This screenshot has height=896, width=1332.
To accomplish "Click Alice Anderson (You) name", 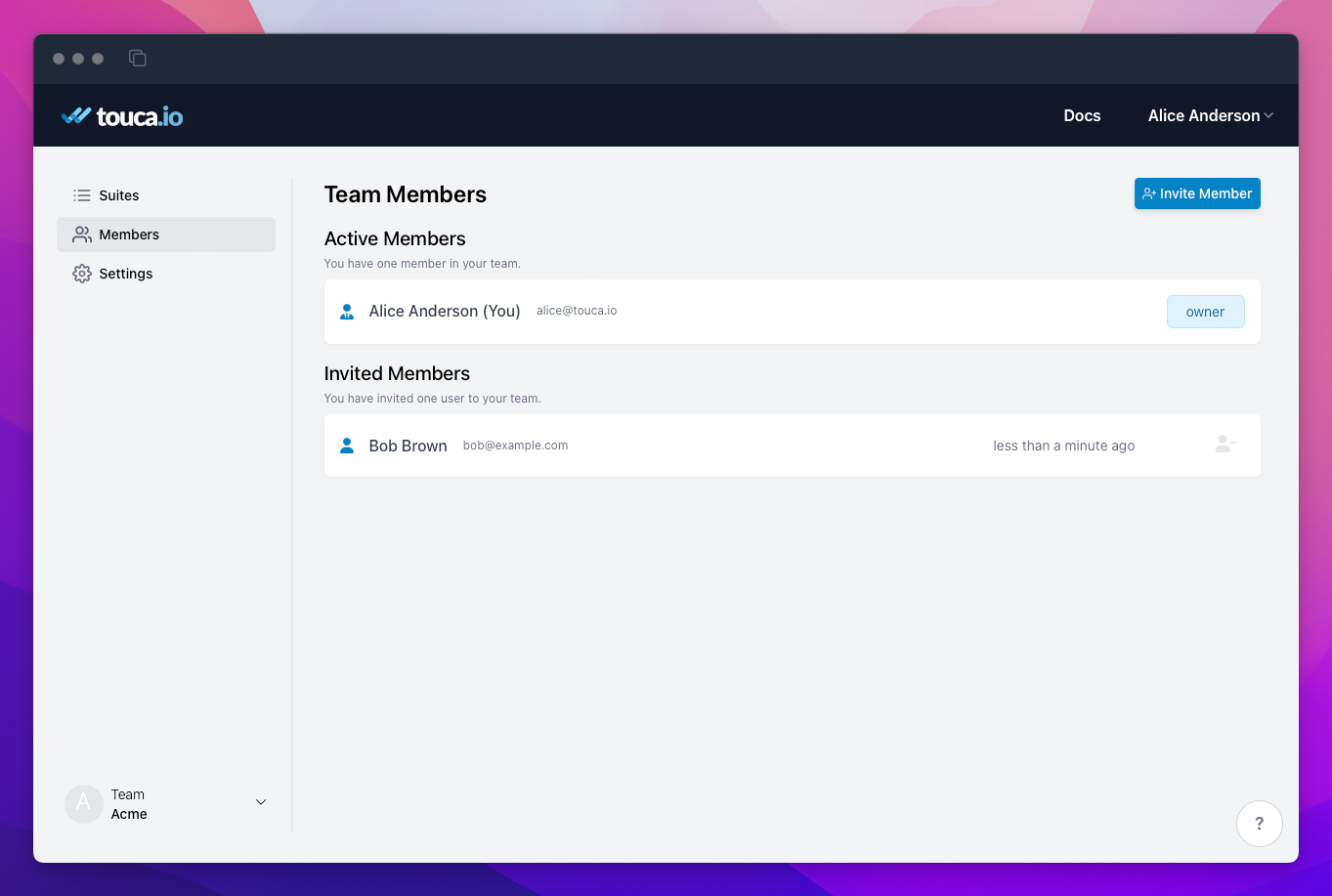I will (x=445, y=311).
